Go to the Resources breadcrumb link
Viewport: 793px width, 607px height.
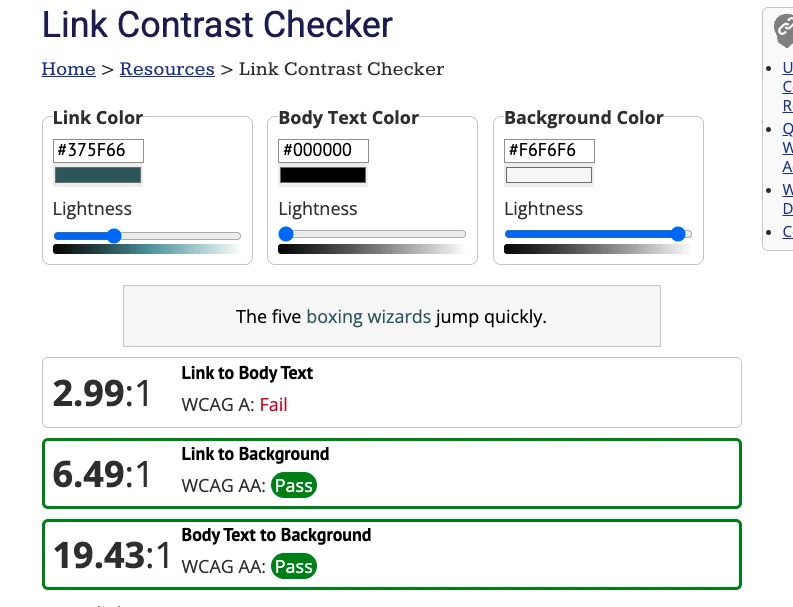[x=167, y=69]
